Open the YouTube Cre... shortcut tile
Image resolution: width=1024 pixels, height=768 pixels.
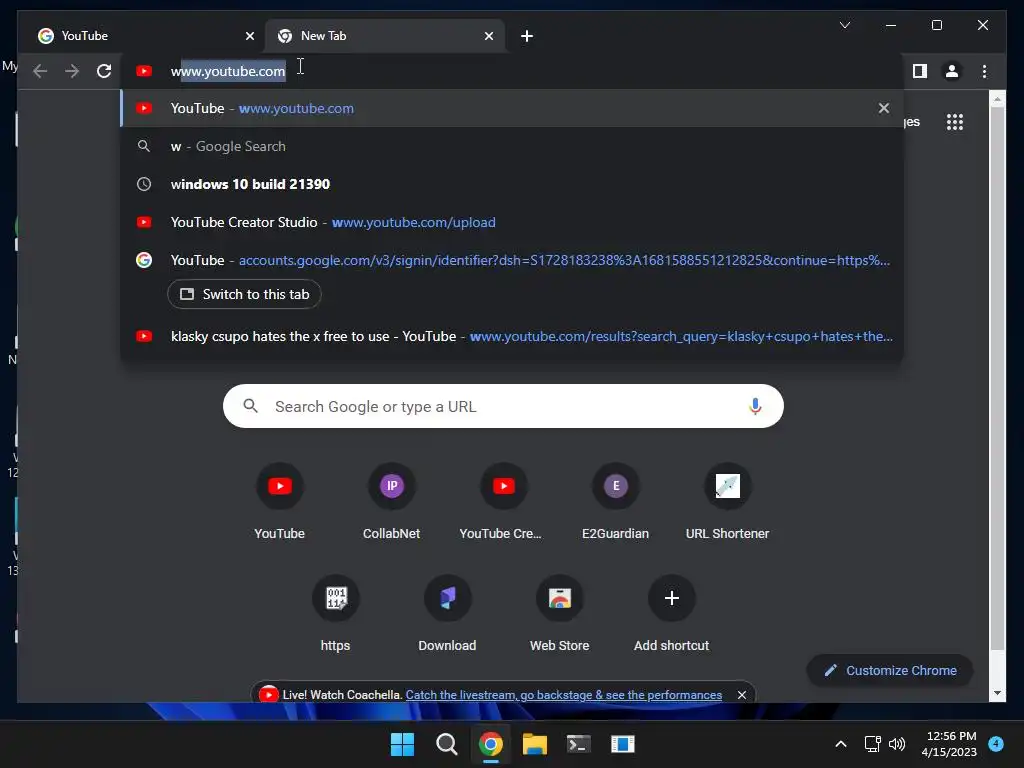tap(504, 502)
